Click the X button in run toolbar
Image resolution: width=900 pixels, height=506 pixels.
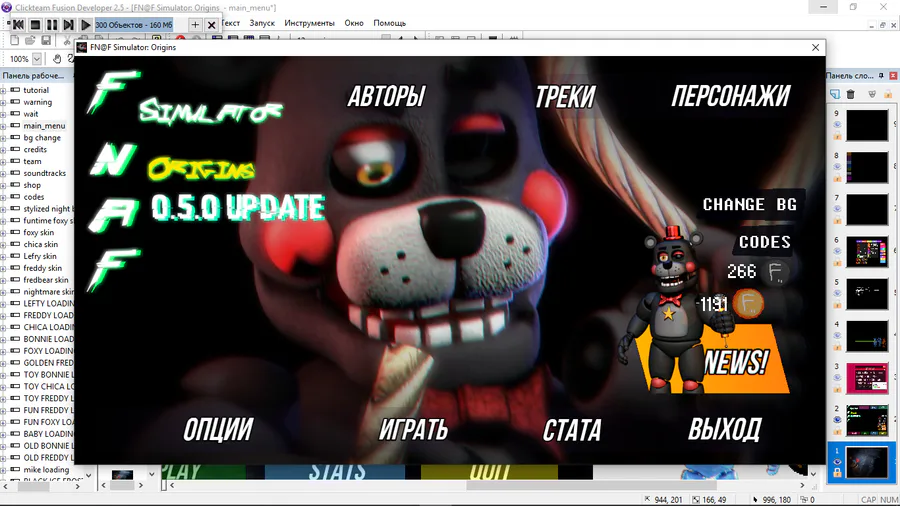coord(211,25)
